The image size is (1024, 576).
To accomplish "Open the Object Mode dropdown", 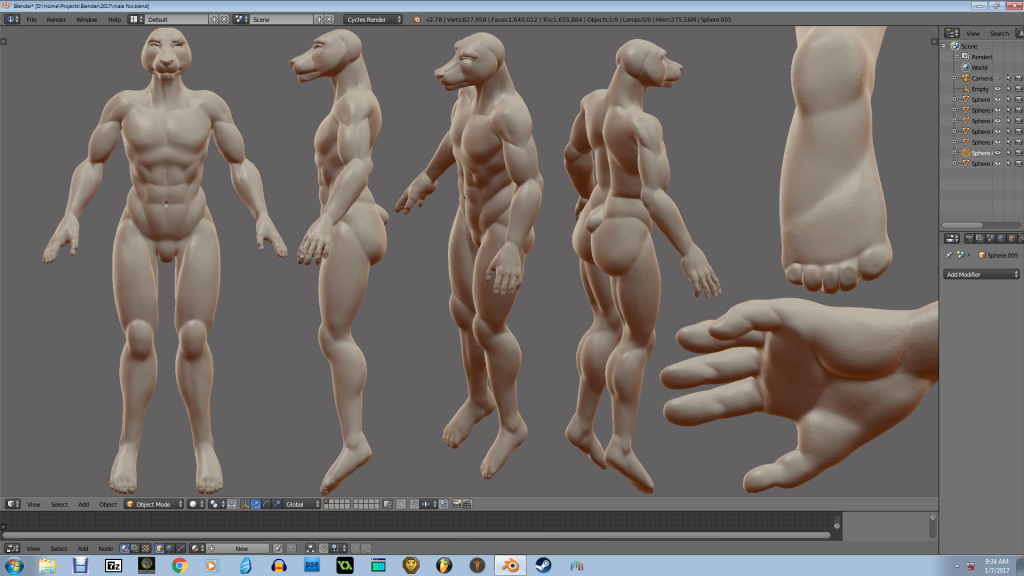I will pos(153,504).
